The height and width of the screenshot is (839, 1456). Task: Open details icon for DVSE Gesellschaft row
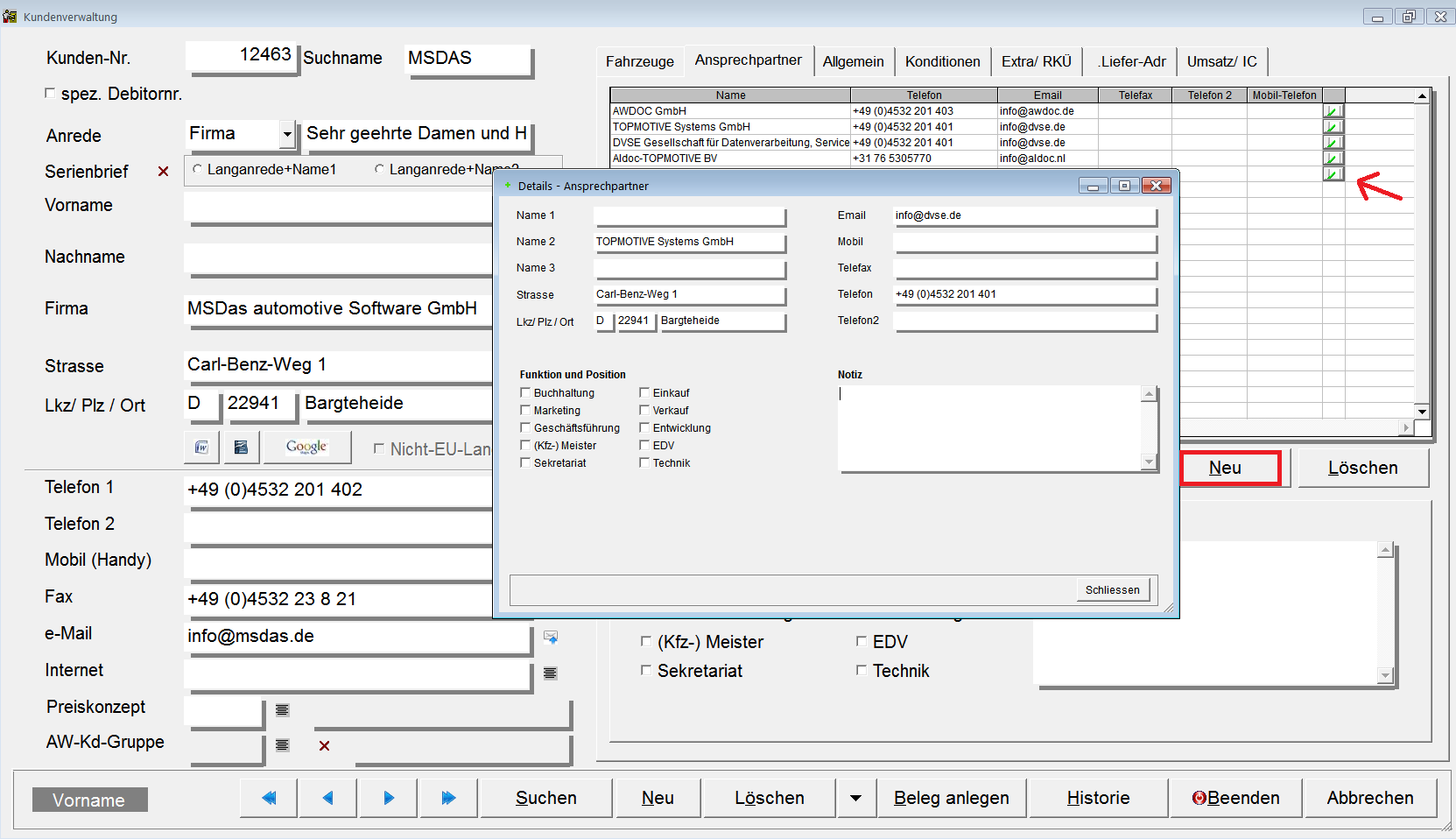coord(1333,143)
